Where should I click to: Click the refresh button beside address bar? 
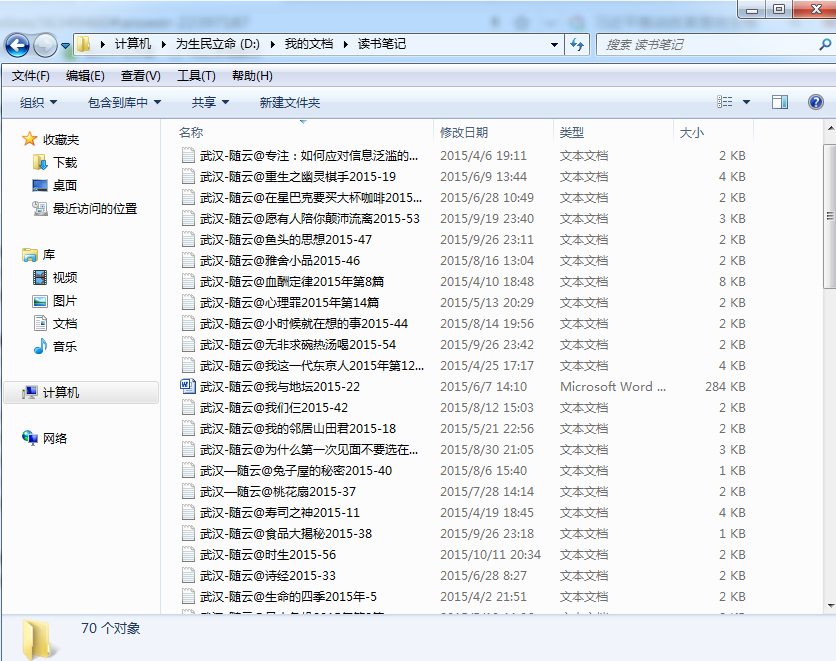577,45
